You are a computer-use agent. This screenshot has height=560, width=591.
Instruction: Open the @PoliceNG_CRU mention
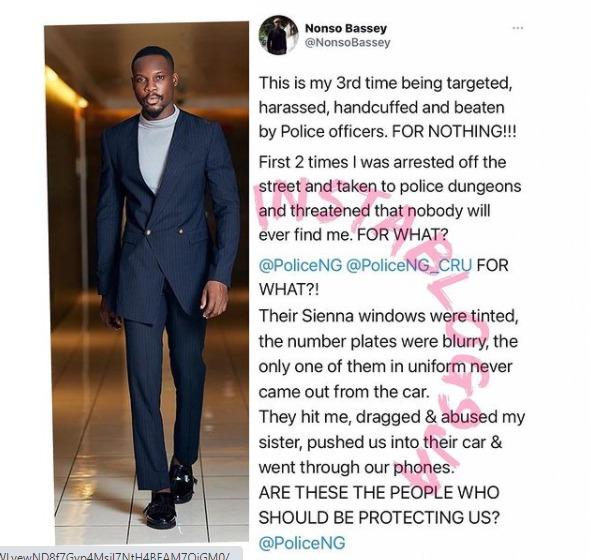[x=408, y=265]
